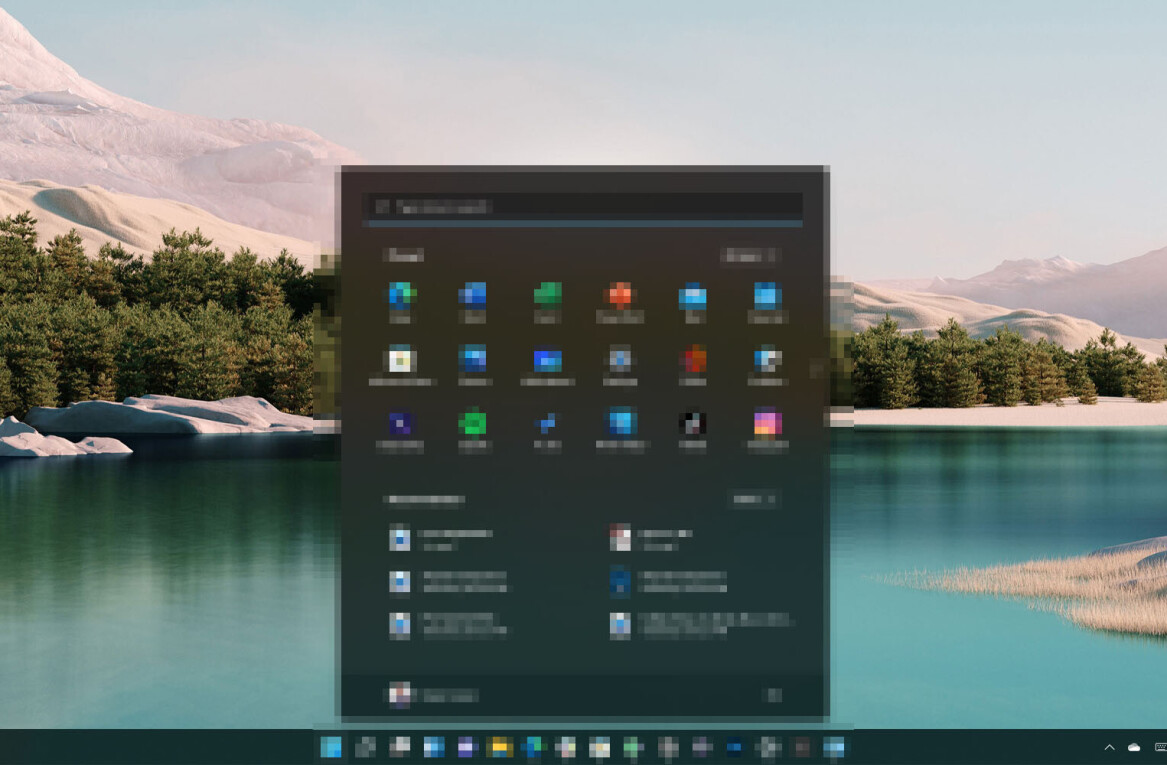Open Microsoft Edge from the pinned apps
Screen dimensions: 1167x765
[x=402, y=296]
